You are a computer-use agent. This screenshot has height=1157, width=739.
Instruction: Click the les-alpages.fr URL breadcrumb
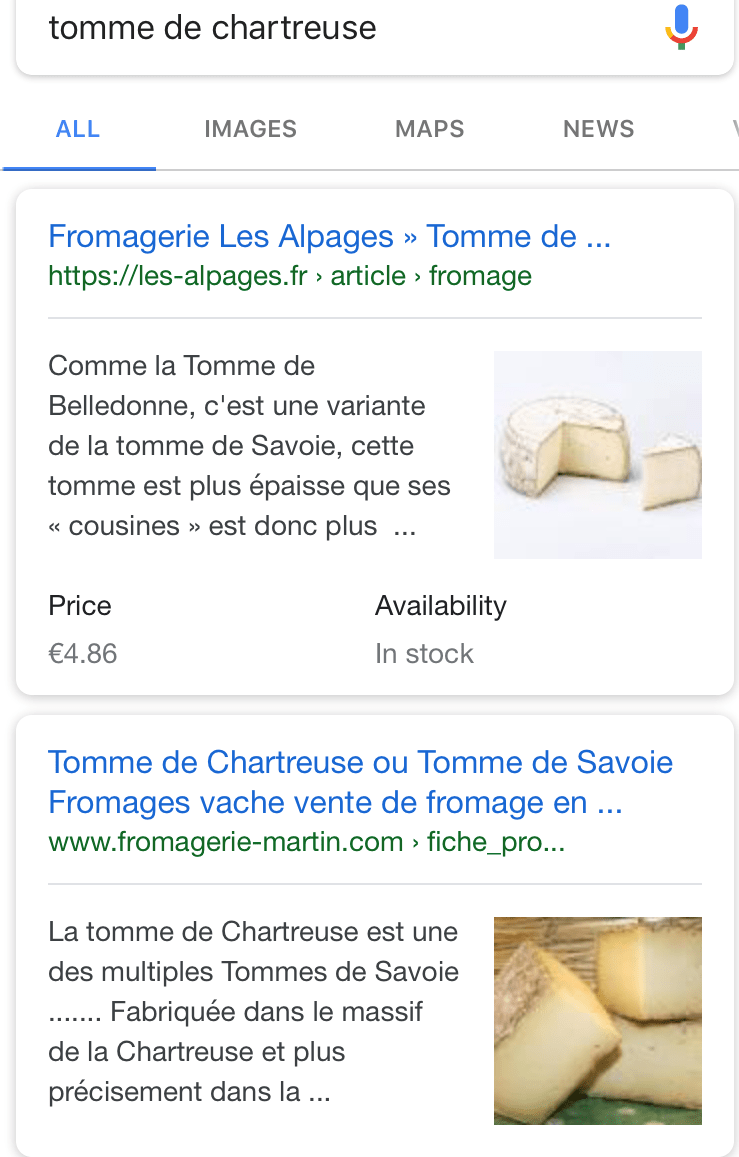[x=290, y=276]
